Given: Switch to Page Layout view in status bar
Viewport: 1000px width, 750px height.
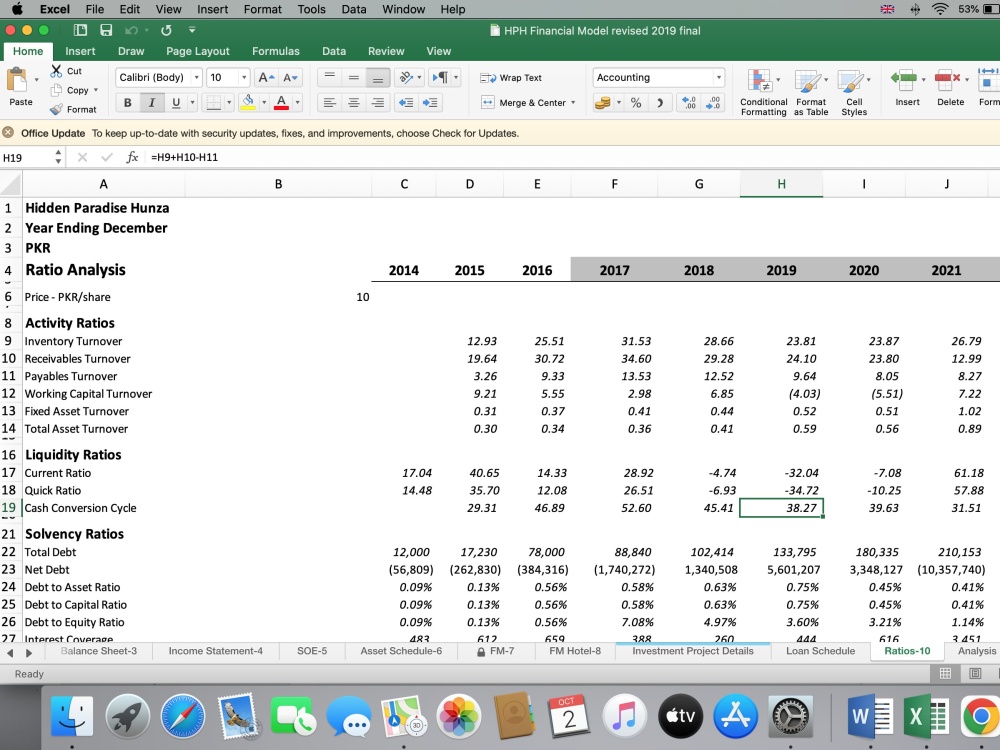Looking at the screenshot, I should coord(975,673).
